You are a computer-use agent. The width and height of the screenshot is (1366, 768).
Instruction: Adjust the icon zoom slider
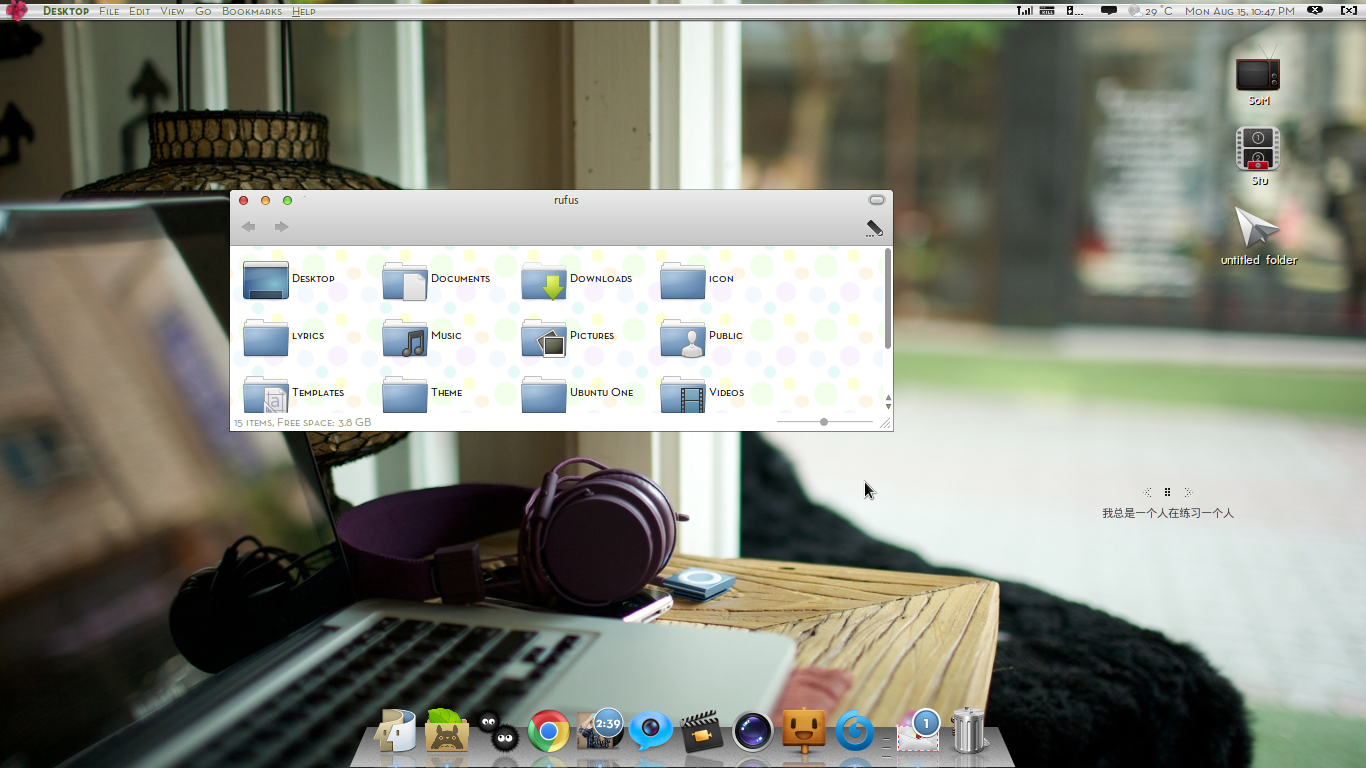pyautogui.click(x=824, y=422)
